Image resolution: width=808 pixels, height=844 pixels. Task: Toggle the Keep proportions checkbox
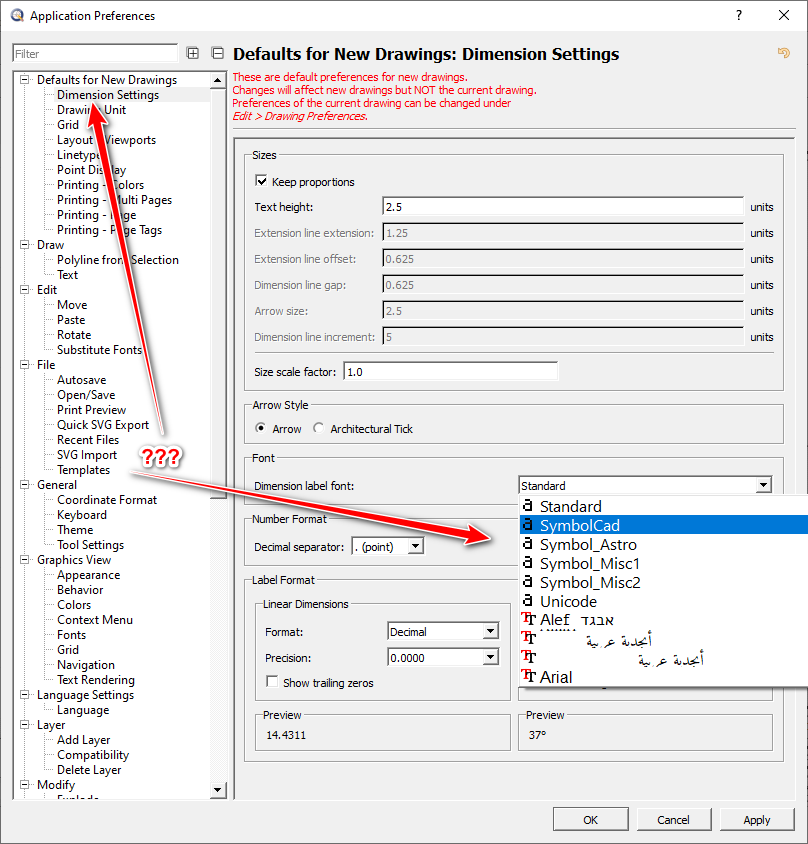tap(261, 181)
